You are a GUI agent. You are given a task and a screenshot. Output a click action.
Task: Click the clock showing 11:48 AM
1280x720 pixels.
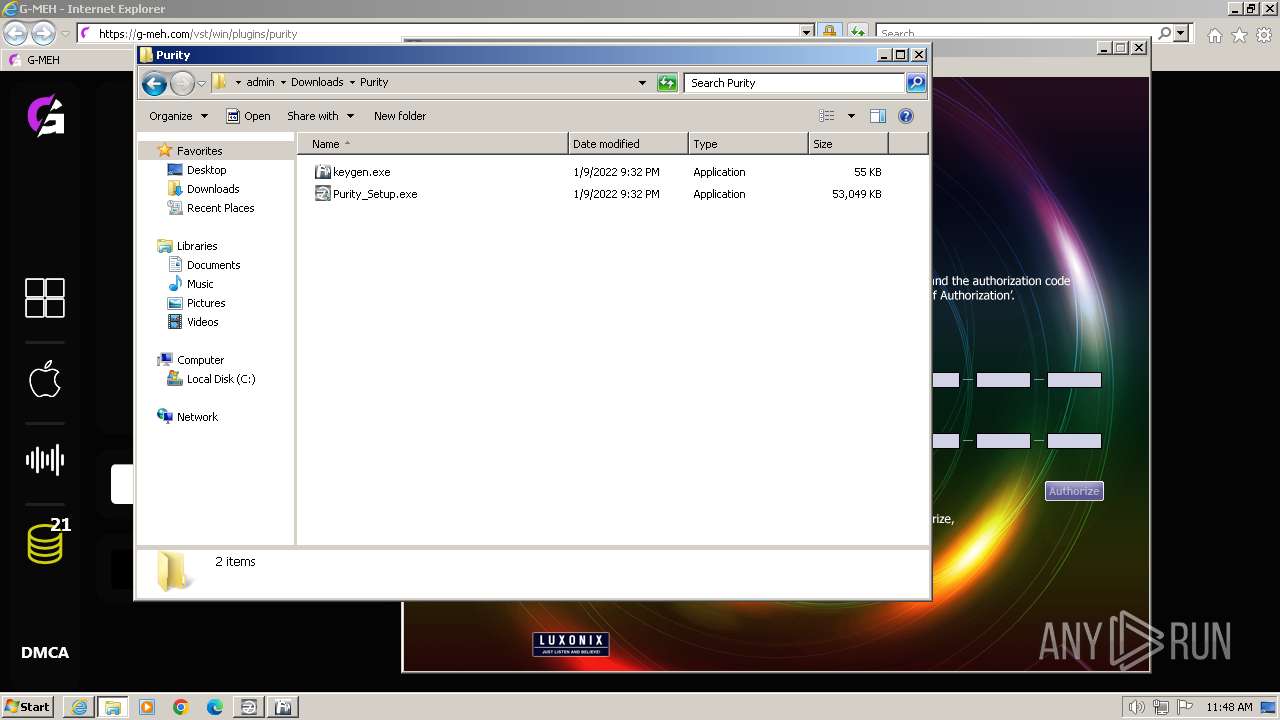coord(1229,707)
